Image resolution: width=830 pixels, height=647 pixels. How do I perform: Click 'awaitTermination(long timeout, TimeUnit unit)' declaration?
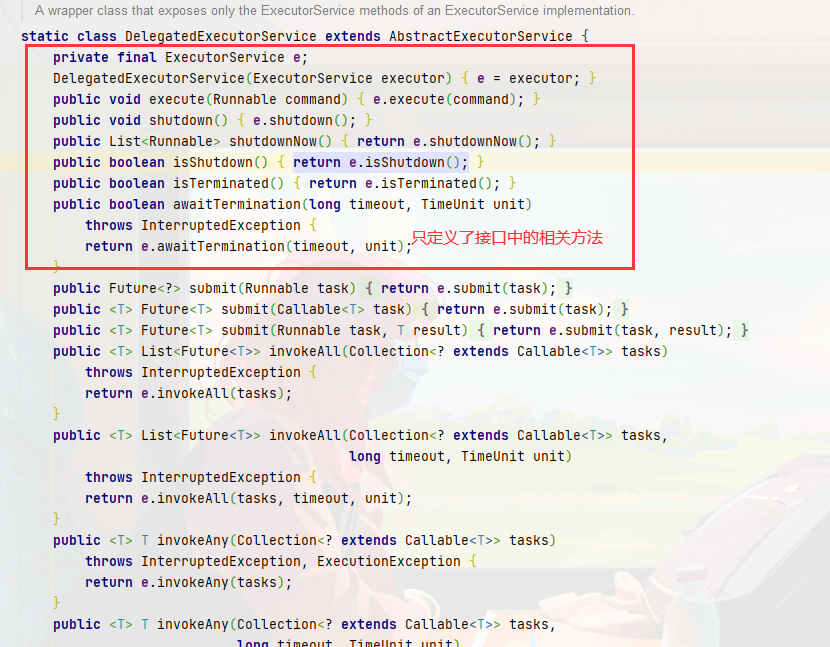(353, 204)
